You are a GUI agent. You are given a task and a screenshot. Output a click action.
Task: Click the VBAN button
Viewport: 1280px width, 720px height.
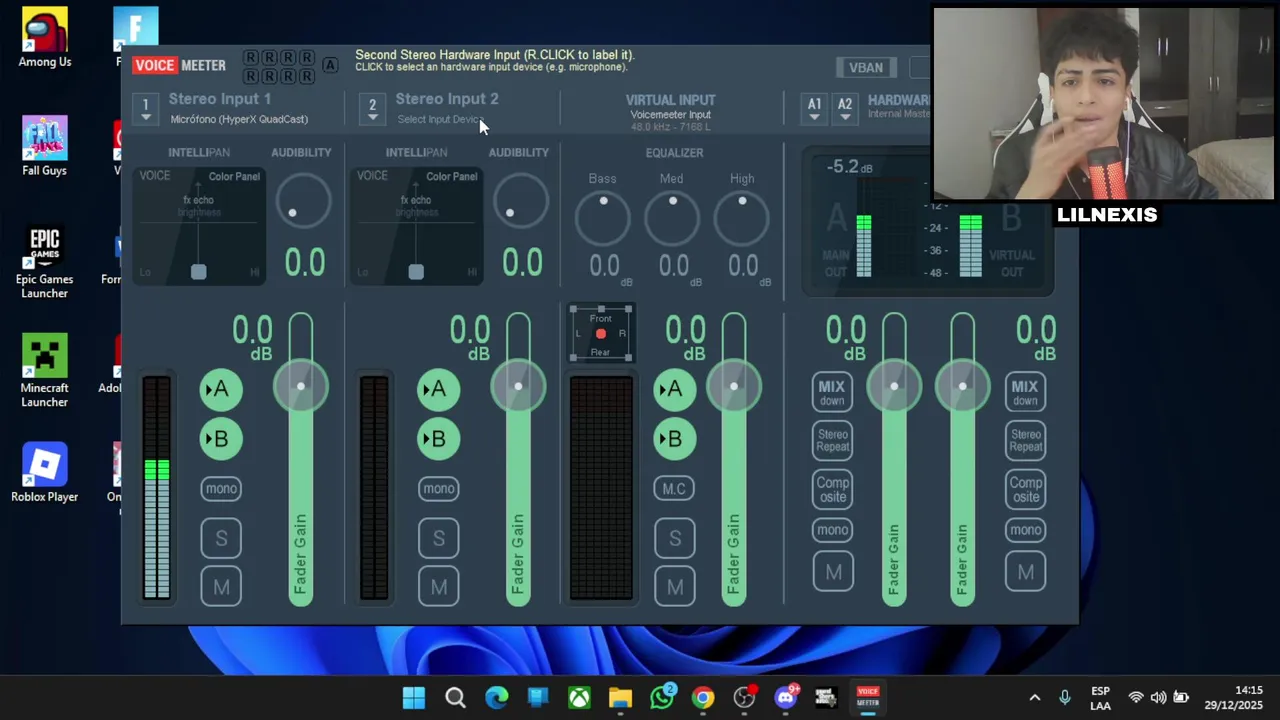(x=866, y=67)
